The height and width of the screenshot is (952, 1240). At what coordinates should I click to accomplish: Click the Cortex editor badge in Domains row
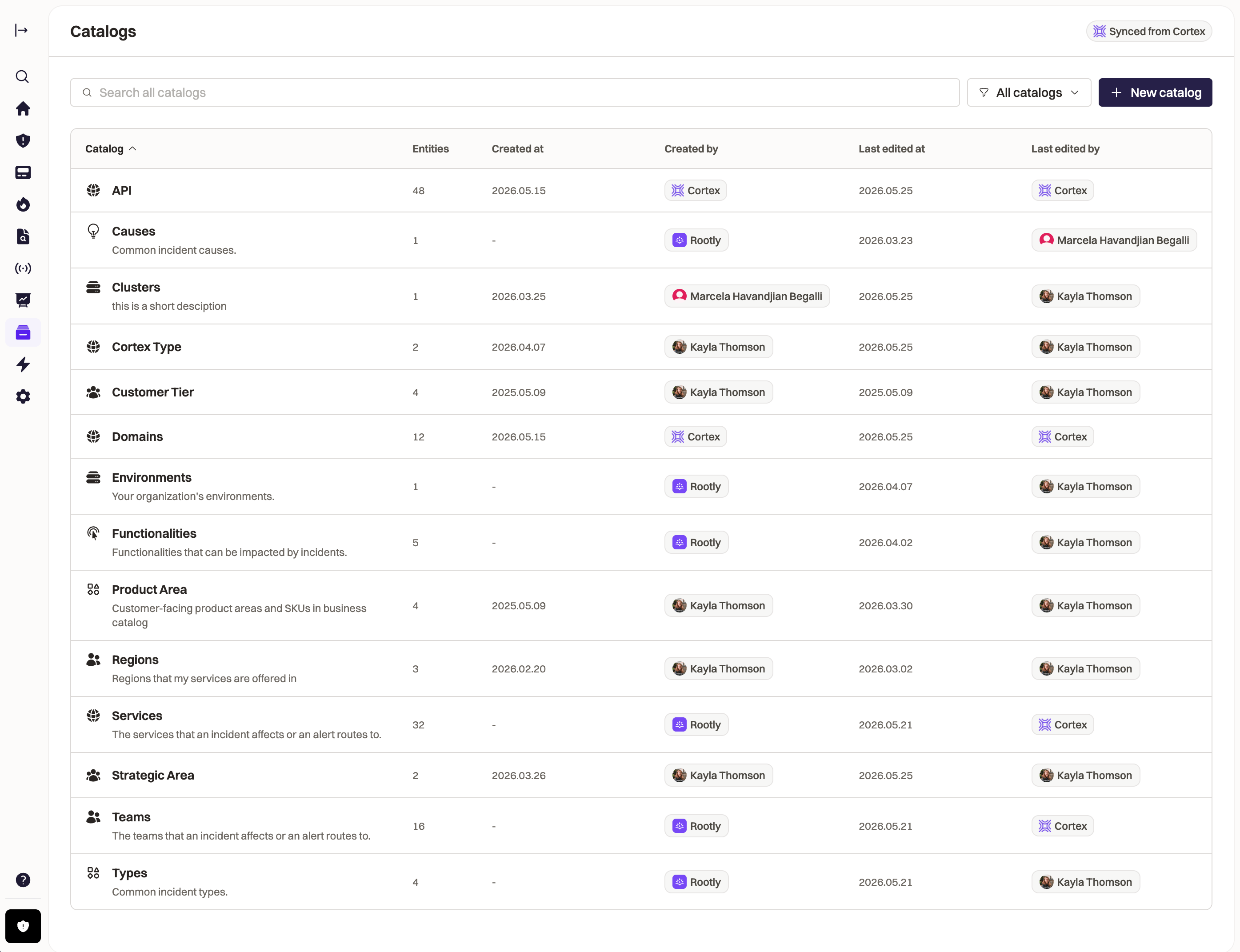pyautogui.click(x=1062, y=437)
